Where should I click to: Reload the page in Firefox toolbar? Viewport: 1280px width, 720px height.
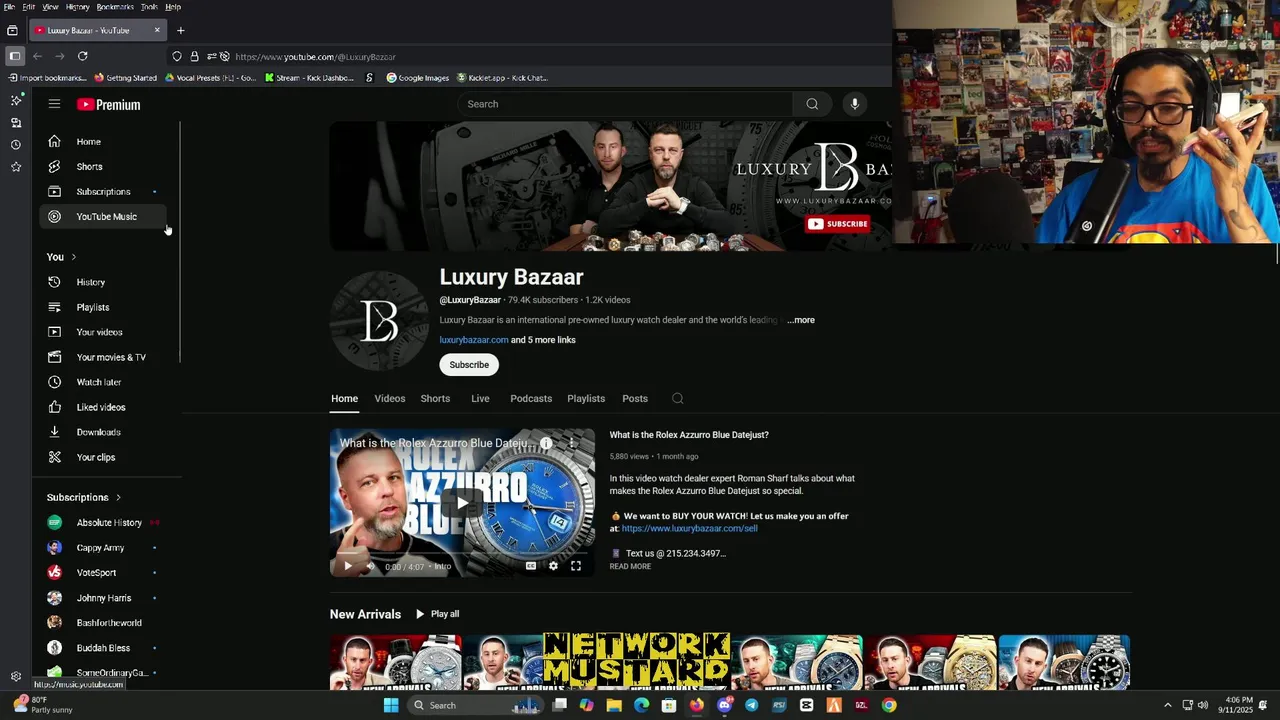(x=82, y=56)
